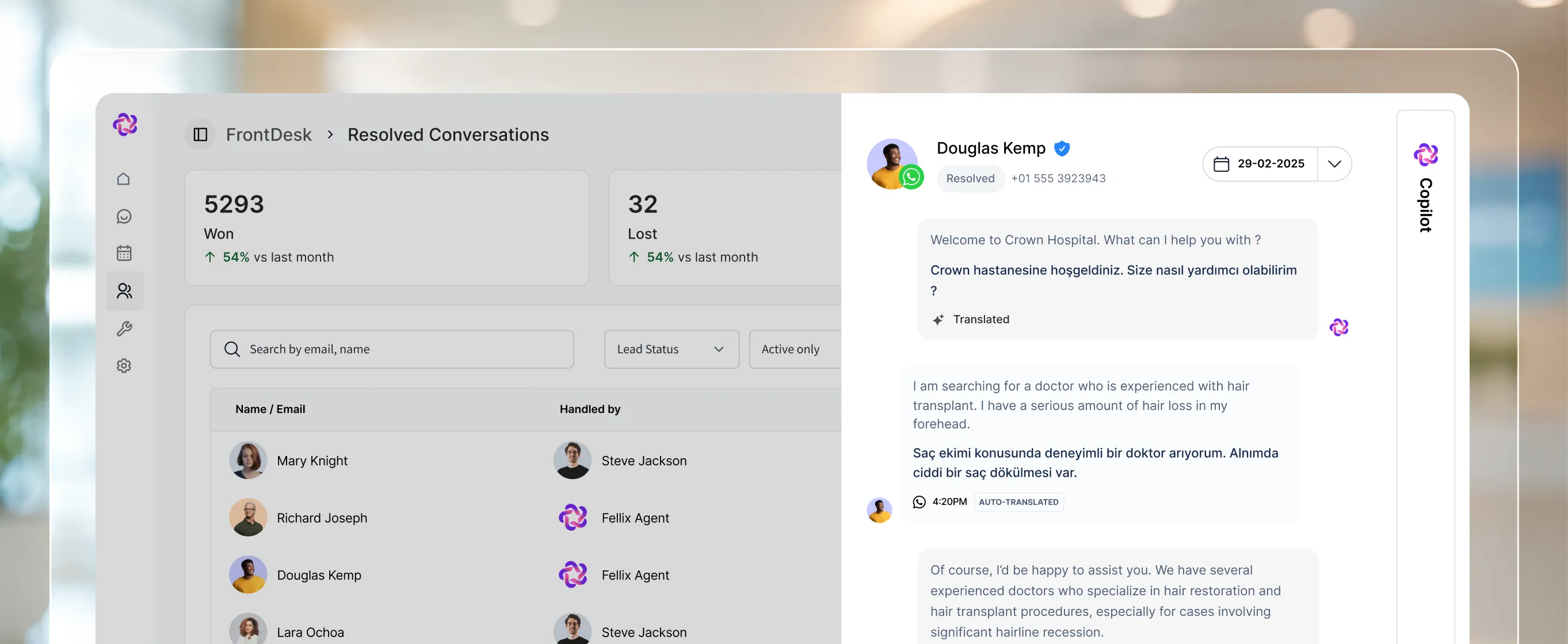The height and width of the screenshot is (644, 1568).
Task: Click Steve Jackson in Lara Ochoa's row
Action: [x=644, y=632]
